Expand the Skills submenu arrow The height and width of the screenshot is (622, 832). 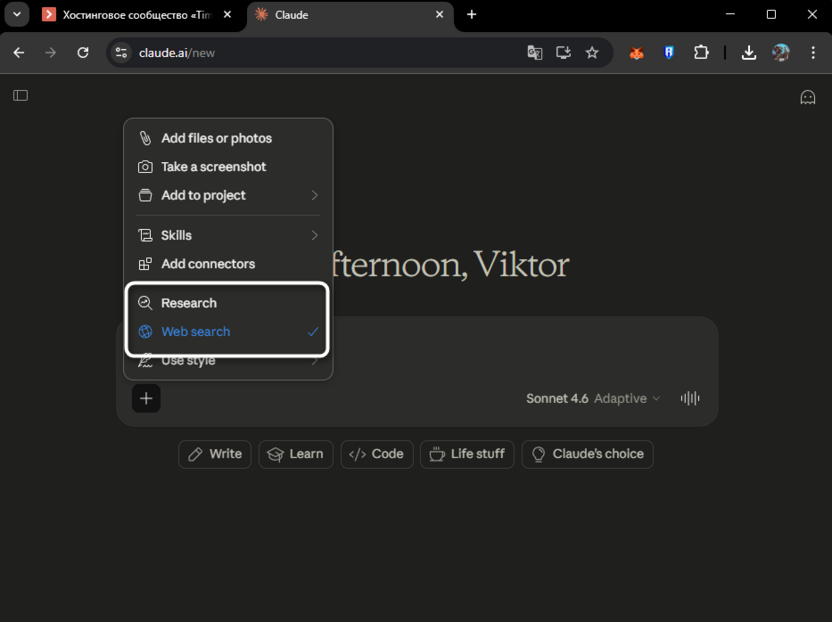315,235
